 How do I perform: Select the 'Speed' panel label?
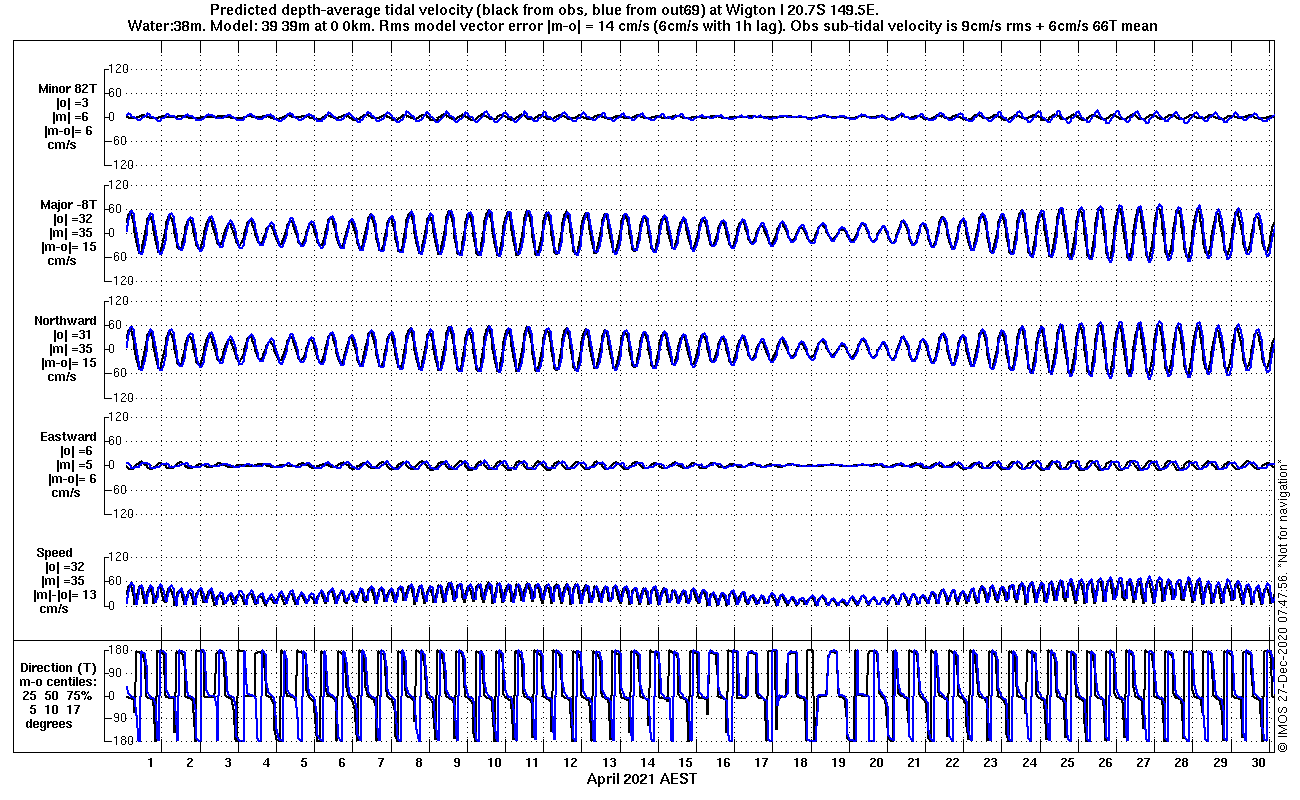click(54, 553)
